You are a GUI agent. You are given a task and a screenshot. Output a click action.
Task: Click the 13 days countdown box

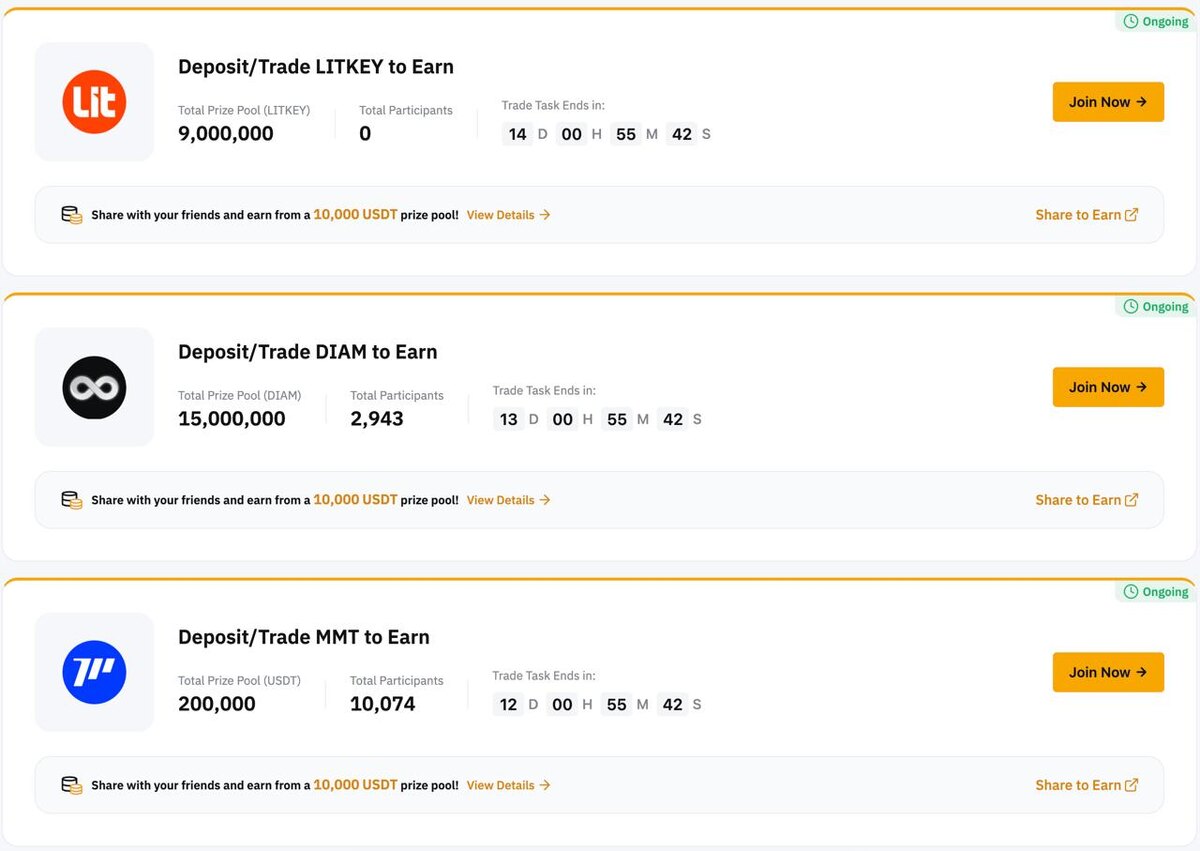(x=509, y=419)
